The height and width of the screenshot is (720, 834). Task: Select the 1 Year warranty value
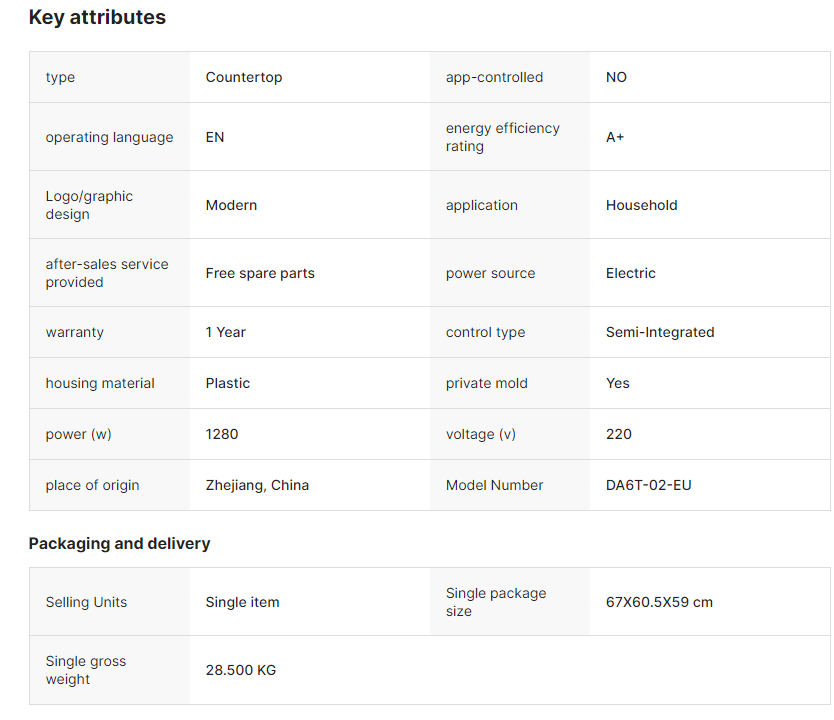(226, 332)
